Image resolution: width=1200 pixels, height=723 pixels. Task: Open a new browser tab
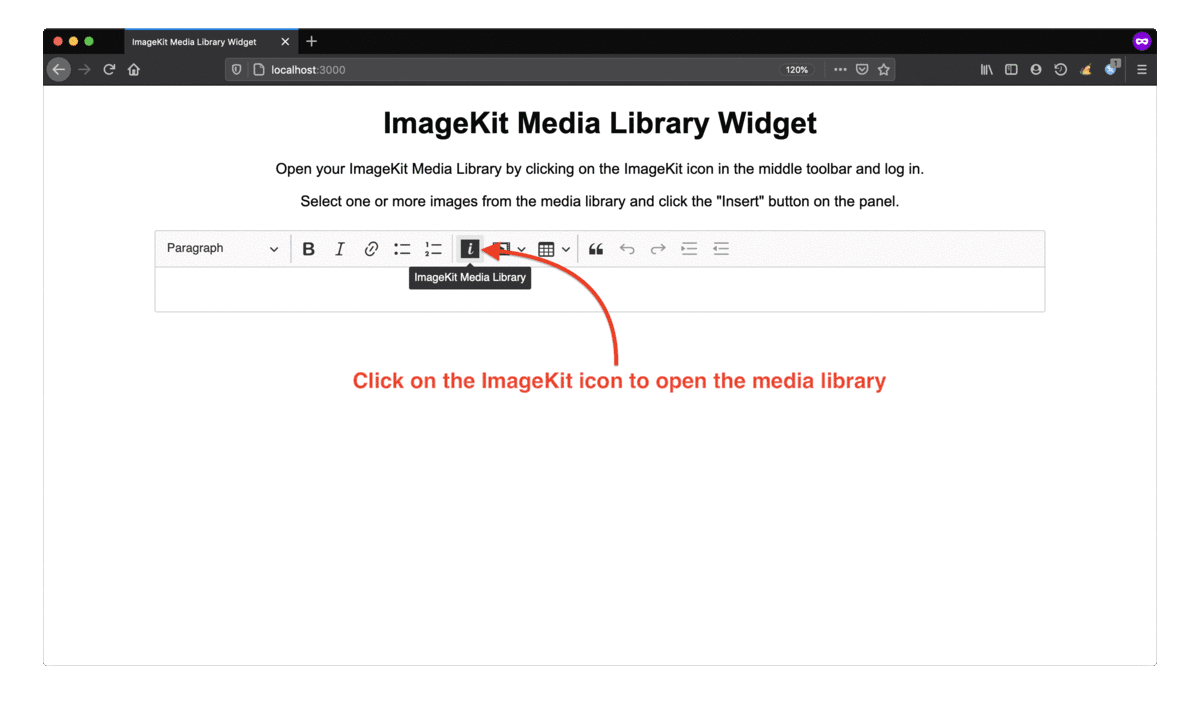point(312,41)
